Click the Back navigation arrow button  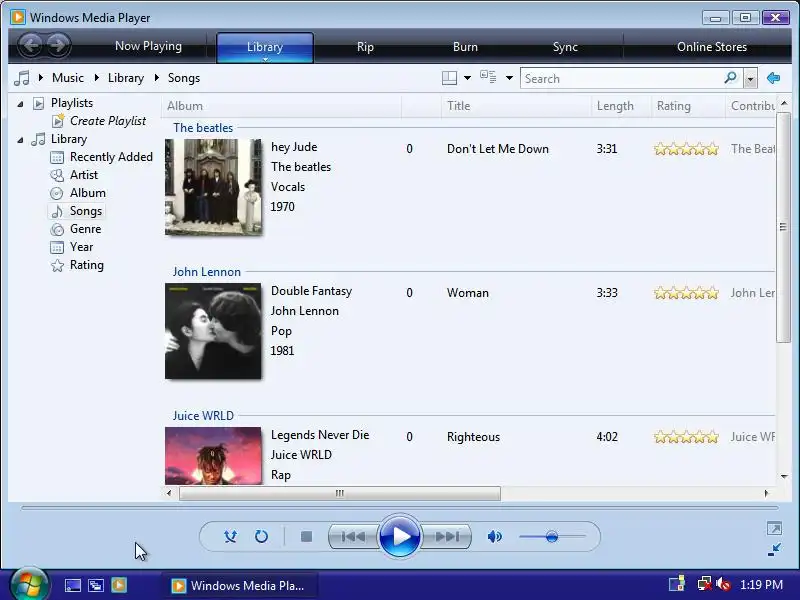coord(31,45)
